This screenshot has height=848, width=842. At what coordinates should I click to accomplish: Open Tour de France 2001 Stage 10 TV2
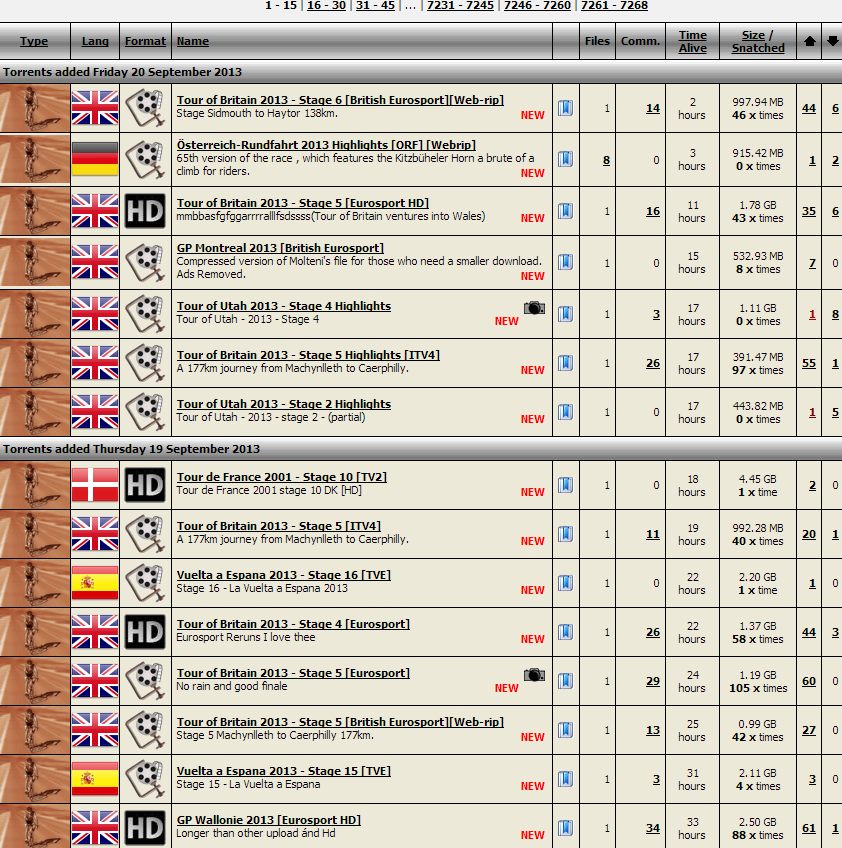282,477
